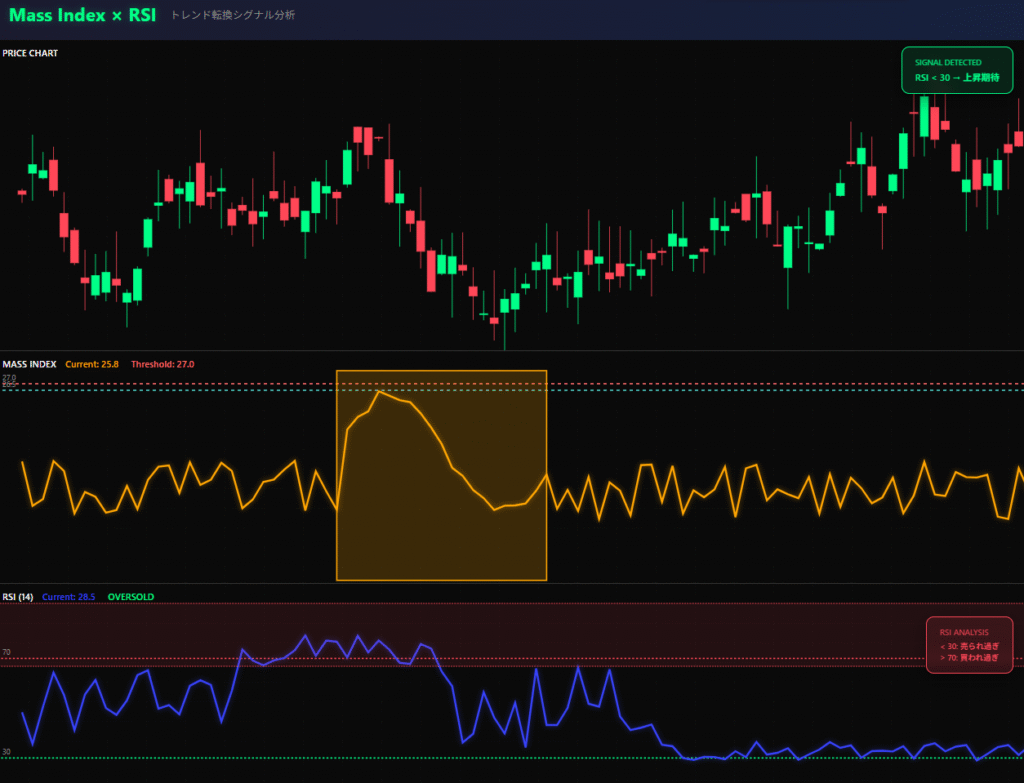Select the "MASS INDEX" panel label

click(x=29, y=364)
